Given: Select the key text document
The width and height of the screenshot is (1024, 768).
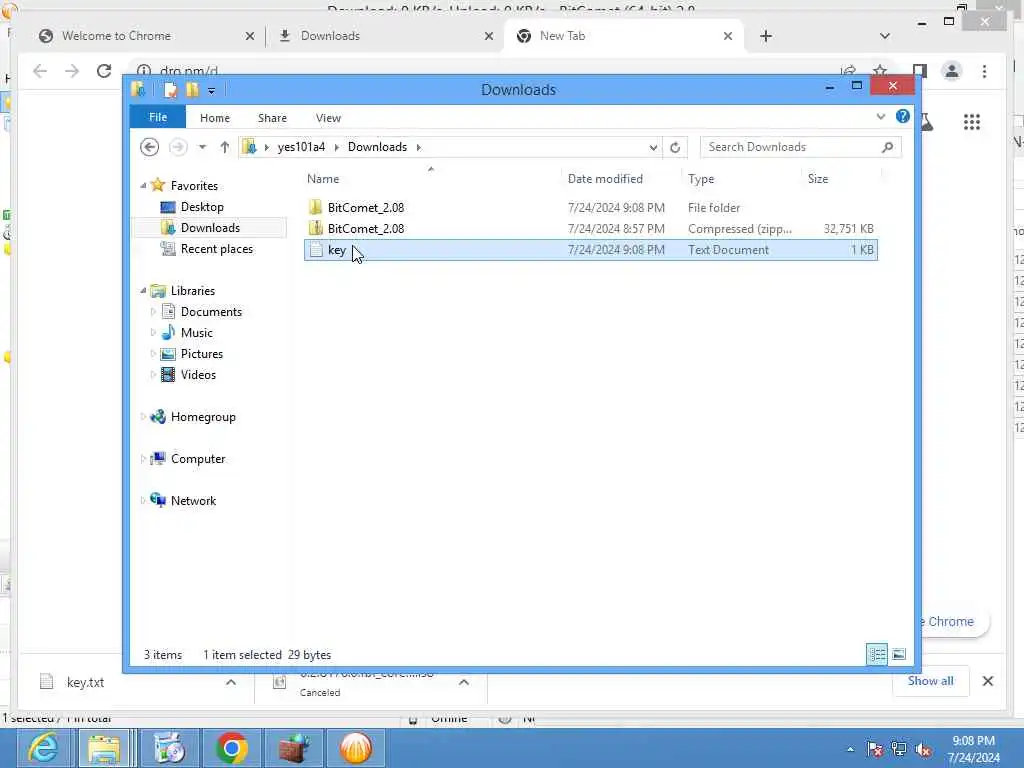Looking at the screenshot, I should click(x=590, y=249).
